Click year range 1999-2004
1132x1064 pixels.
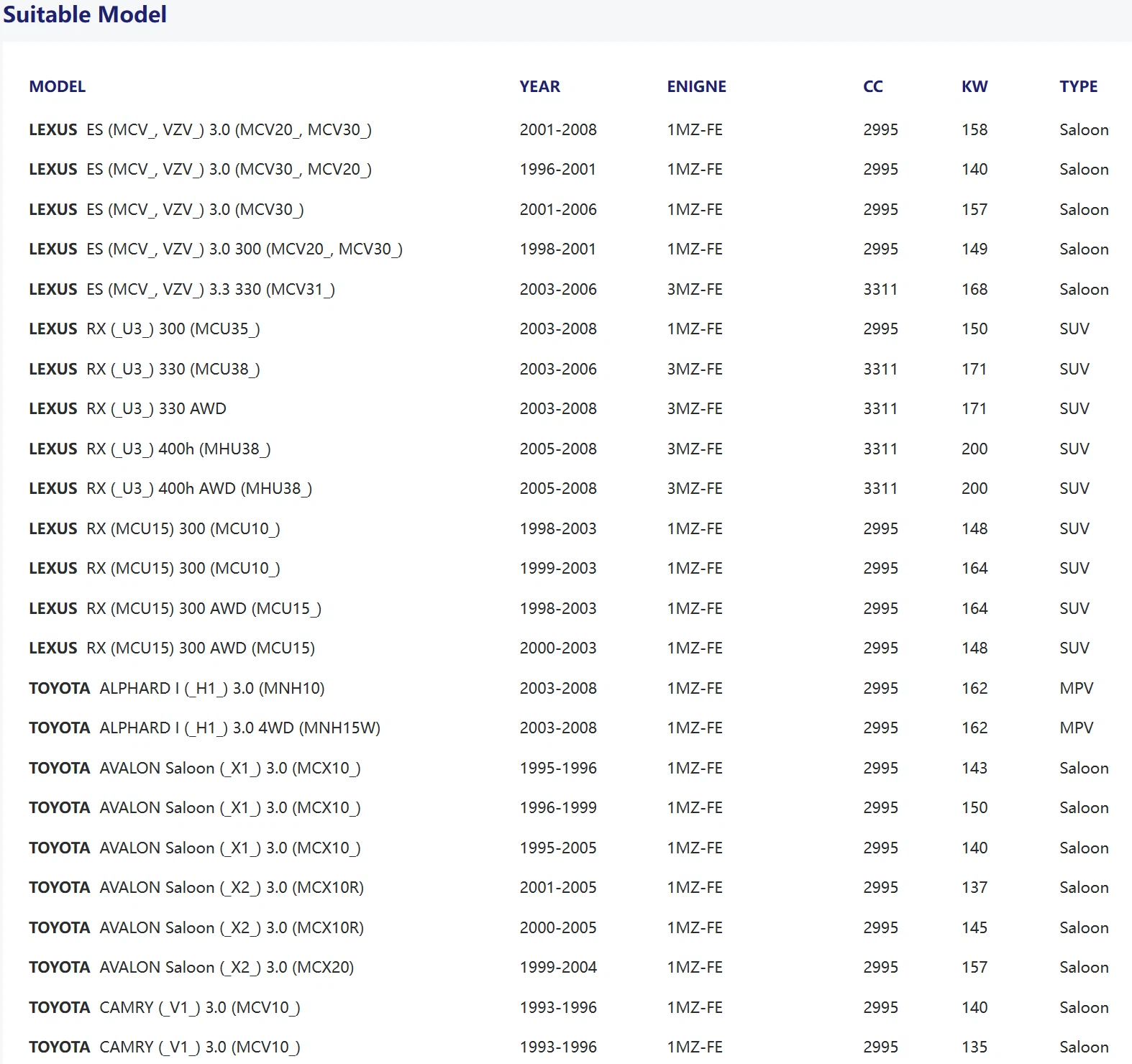point(558,968)
